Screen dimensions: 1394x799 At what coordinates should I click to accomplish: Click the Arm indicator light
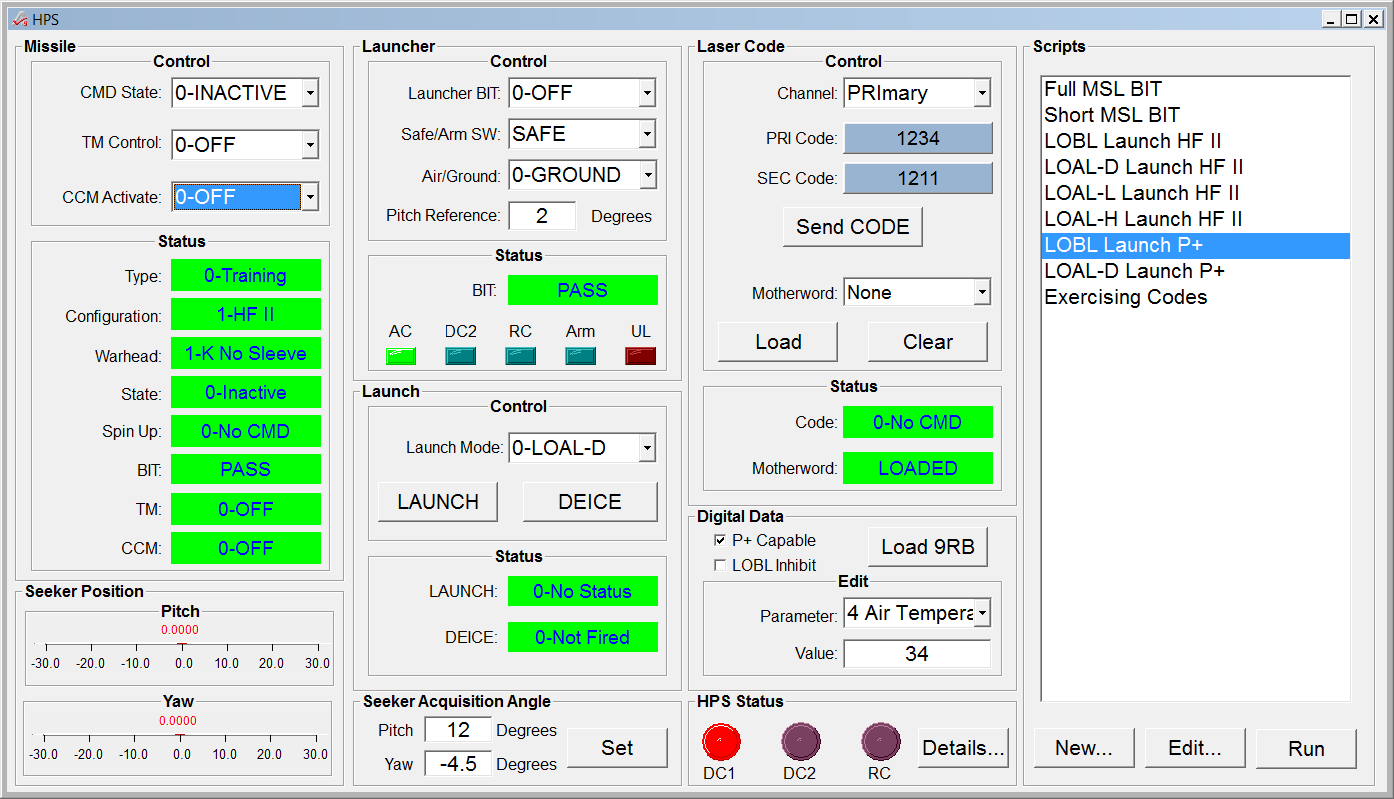click(x=580, y=355)
